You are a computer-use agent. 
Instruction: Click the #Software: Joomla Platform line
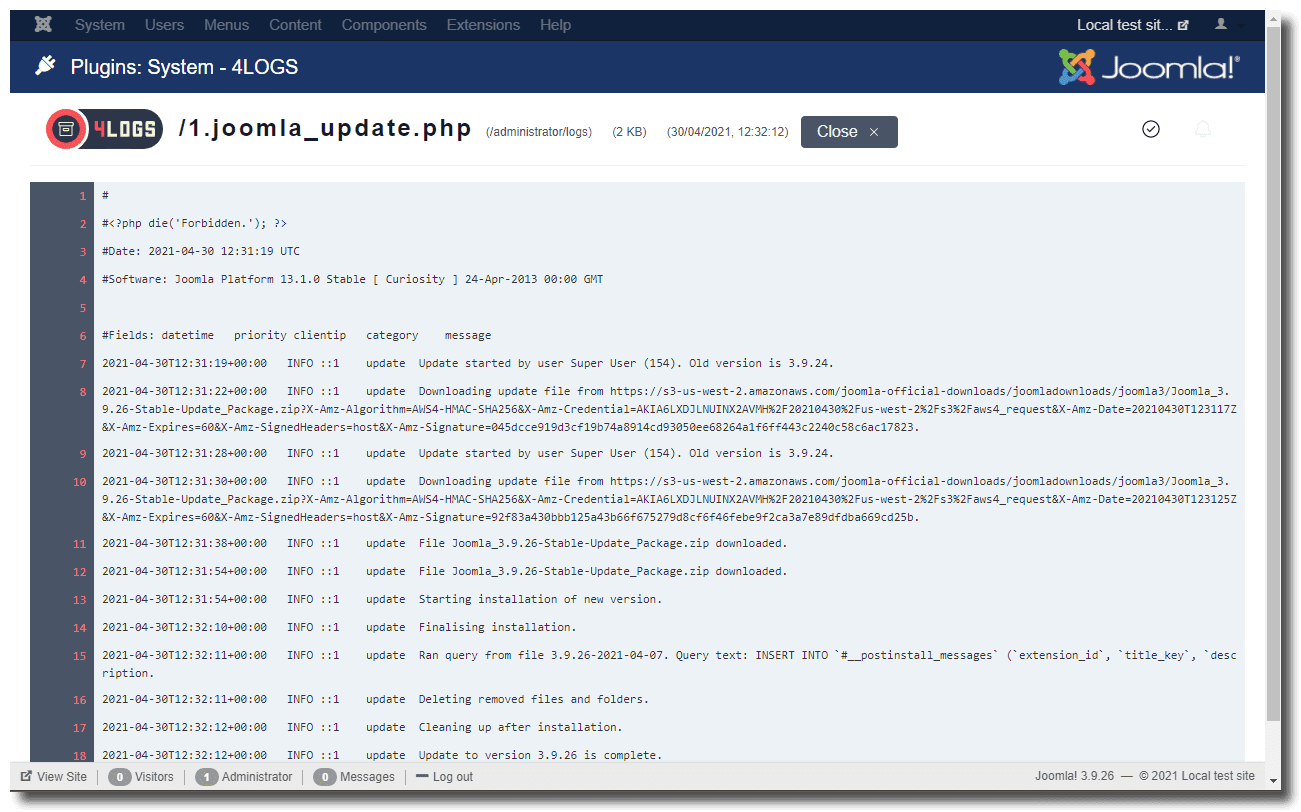click(x=352, y=279)
